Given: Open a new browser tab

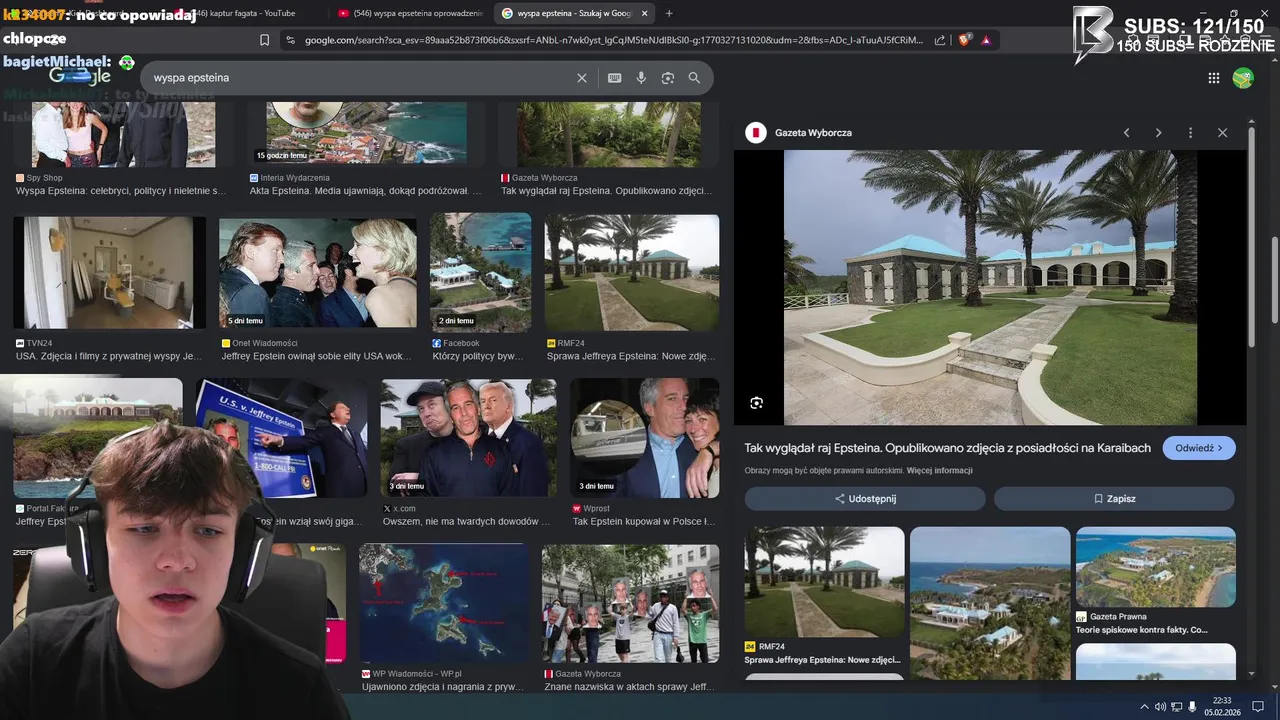Looking at the screenshot, I should (669, 13).
